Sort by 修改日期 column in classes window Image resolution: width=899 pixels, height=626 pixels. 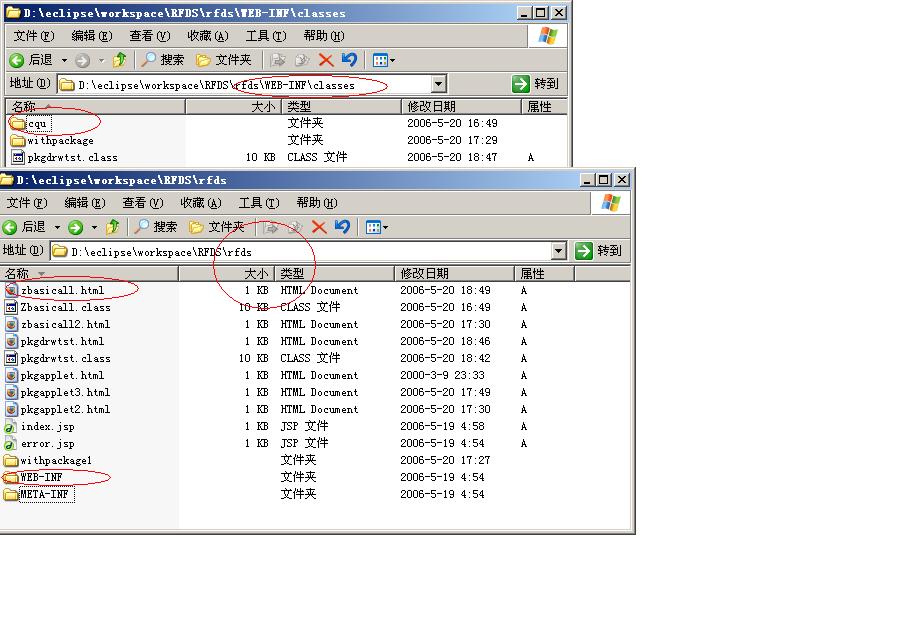pyautogui.click(x=461, y=107)
